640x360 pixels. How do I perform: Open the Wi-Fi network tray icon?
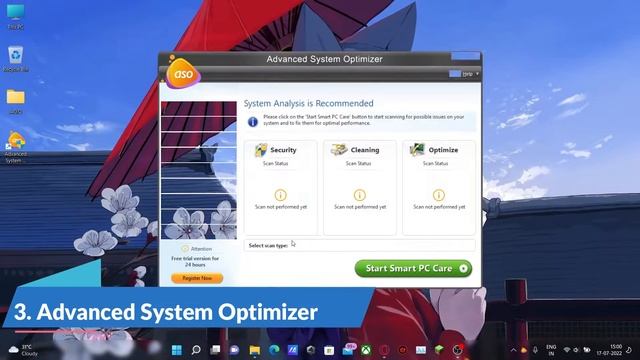[x=567, y=350]
